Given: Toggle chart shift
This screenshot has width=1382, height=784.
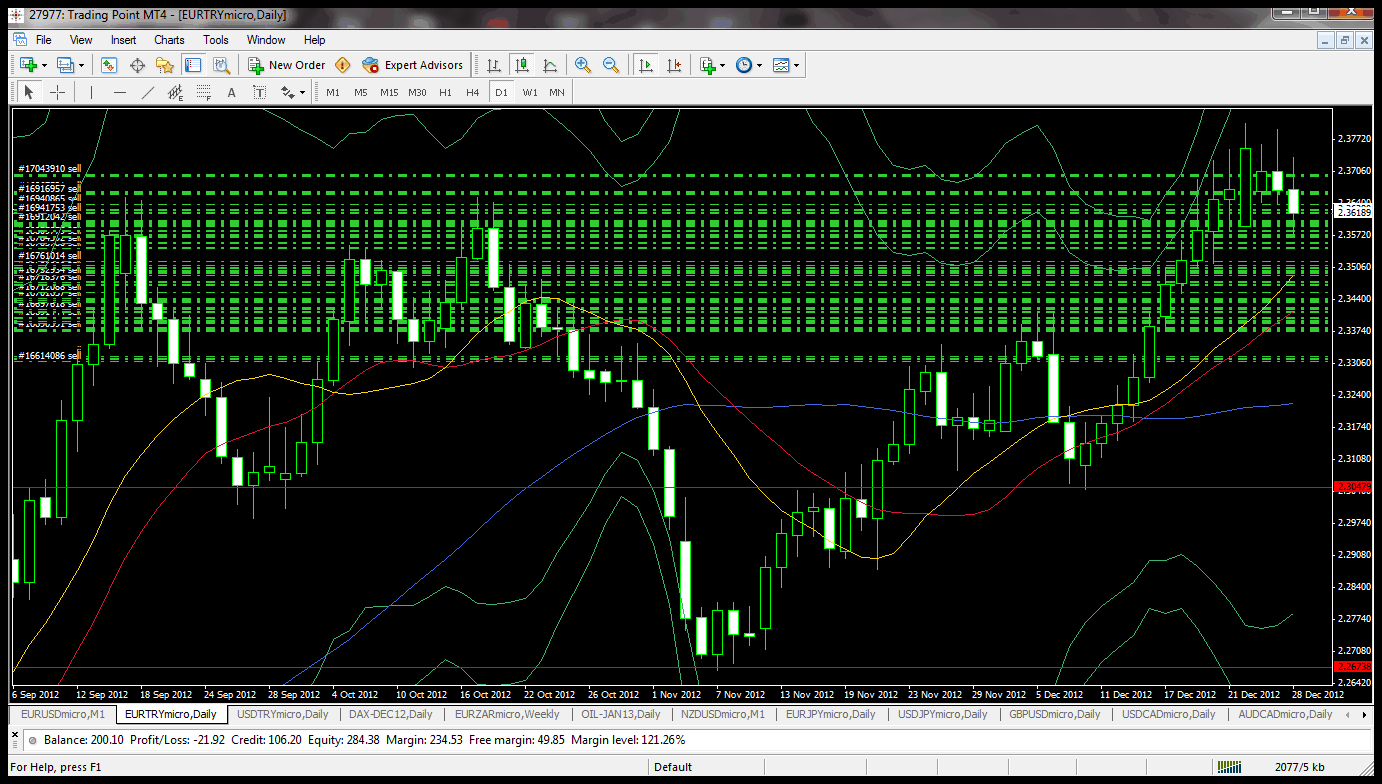Looking at the screenshot, I should click(674, 65).
